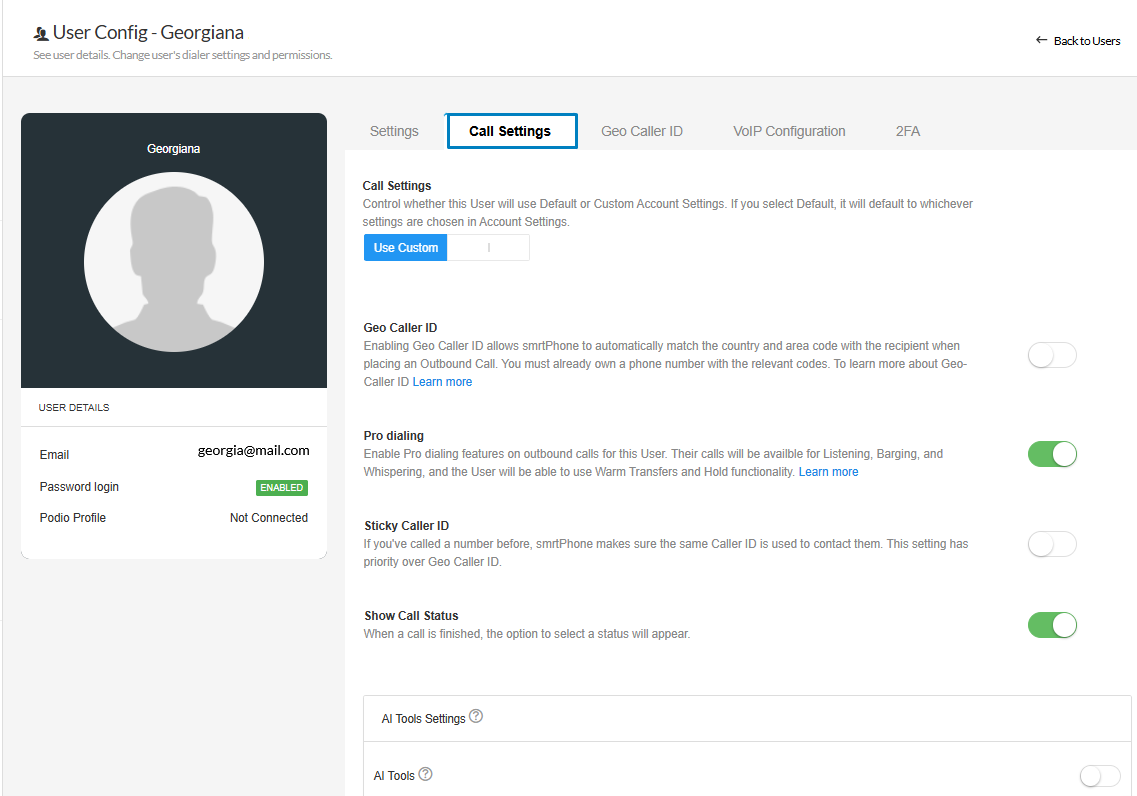1137x796 pixels.
Task: Click question mark icon next to AI Tools
Action: (x=425, y=774)
